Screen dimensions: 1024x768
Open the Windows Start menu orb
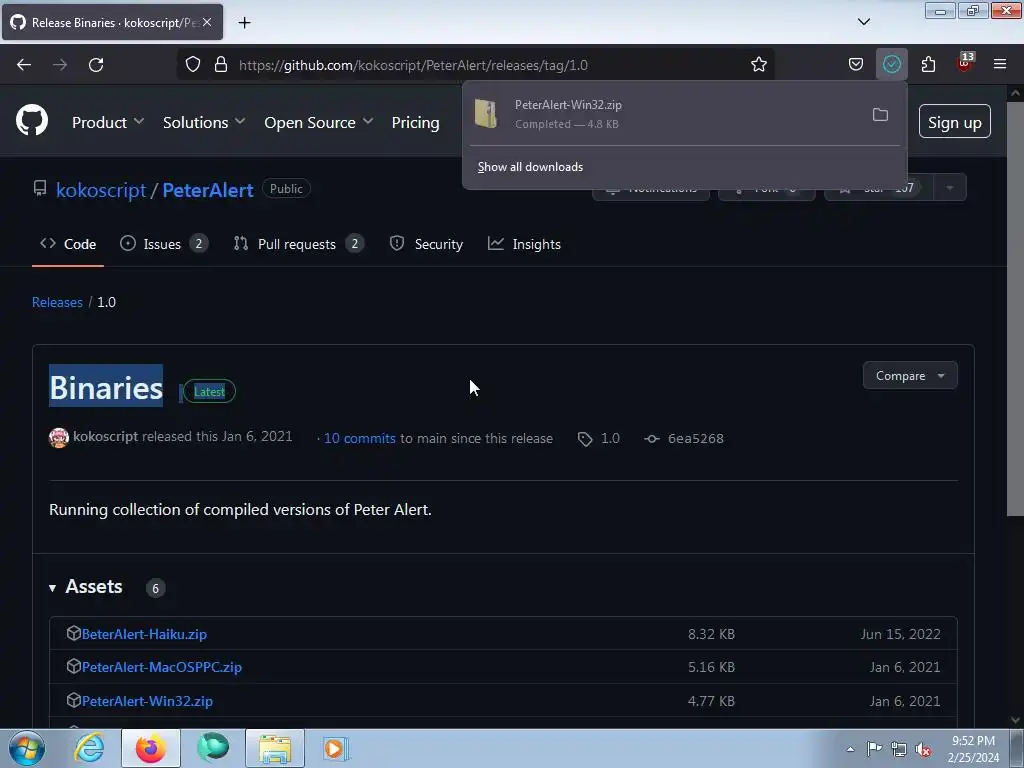pyautogui.click(x=26, y=748)
